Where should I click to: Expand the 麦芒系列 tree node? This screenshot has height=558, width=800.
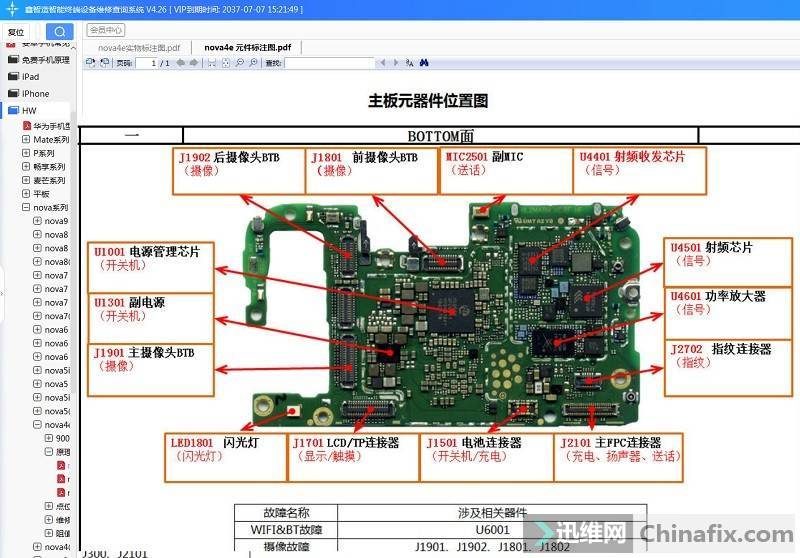click(26, 180)
